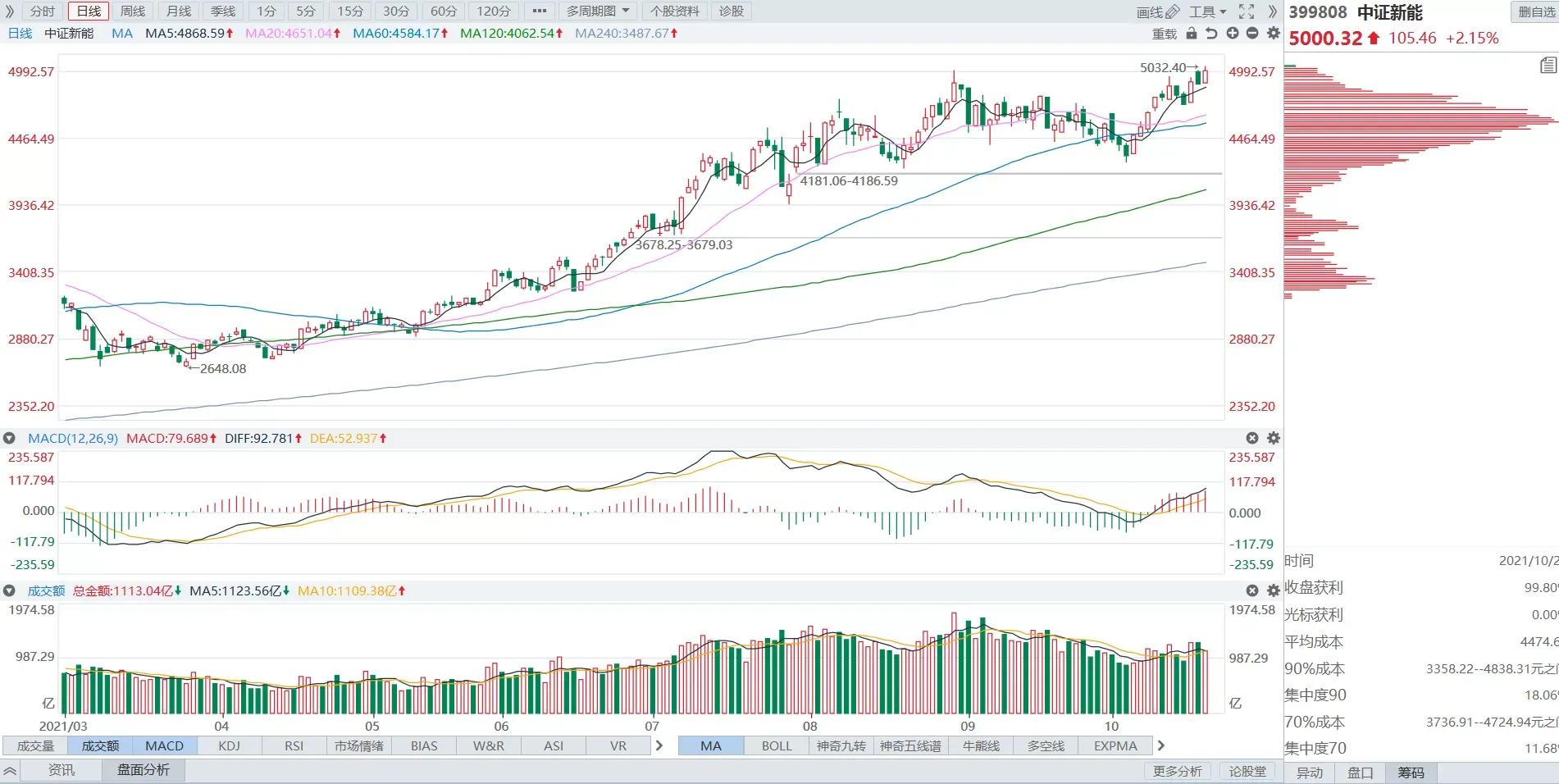Open the document list icon in chip panel
Screen dimensions: 1559x784
tap(1548, 66)
